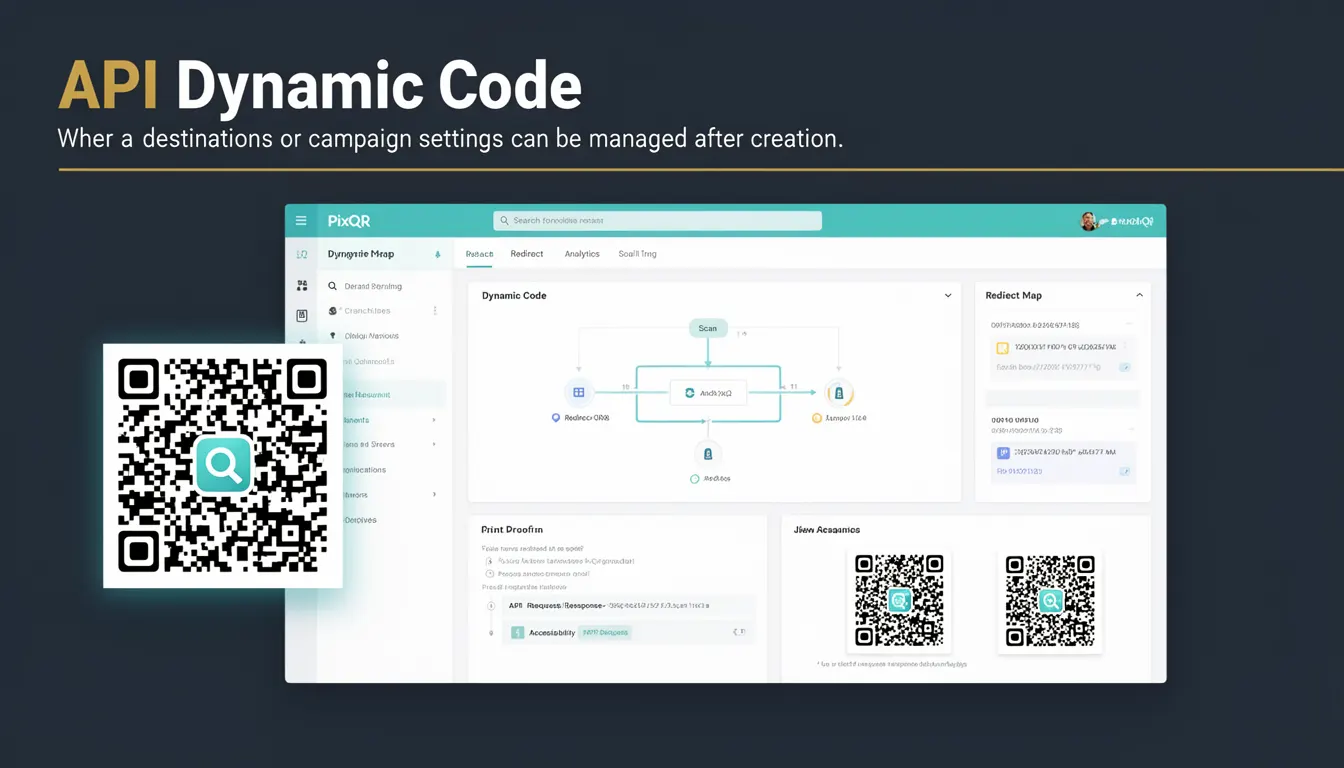Screen dimensions: 1344x768
Task: Open the right QR code thumbnail in bottom panel
Action: pyautogui.click(x=1050, y=600)
